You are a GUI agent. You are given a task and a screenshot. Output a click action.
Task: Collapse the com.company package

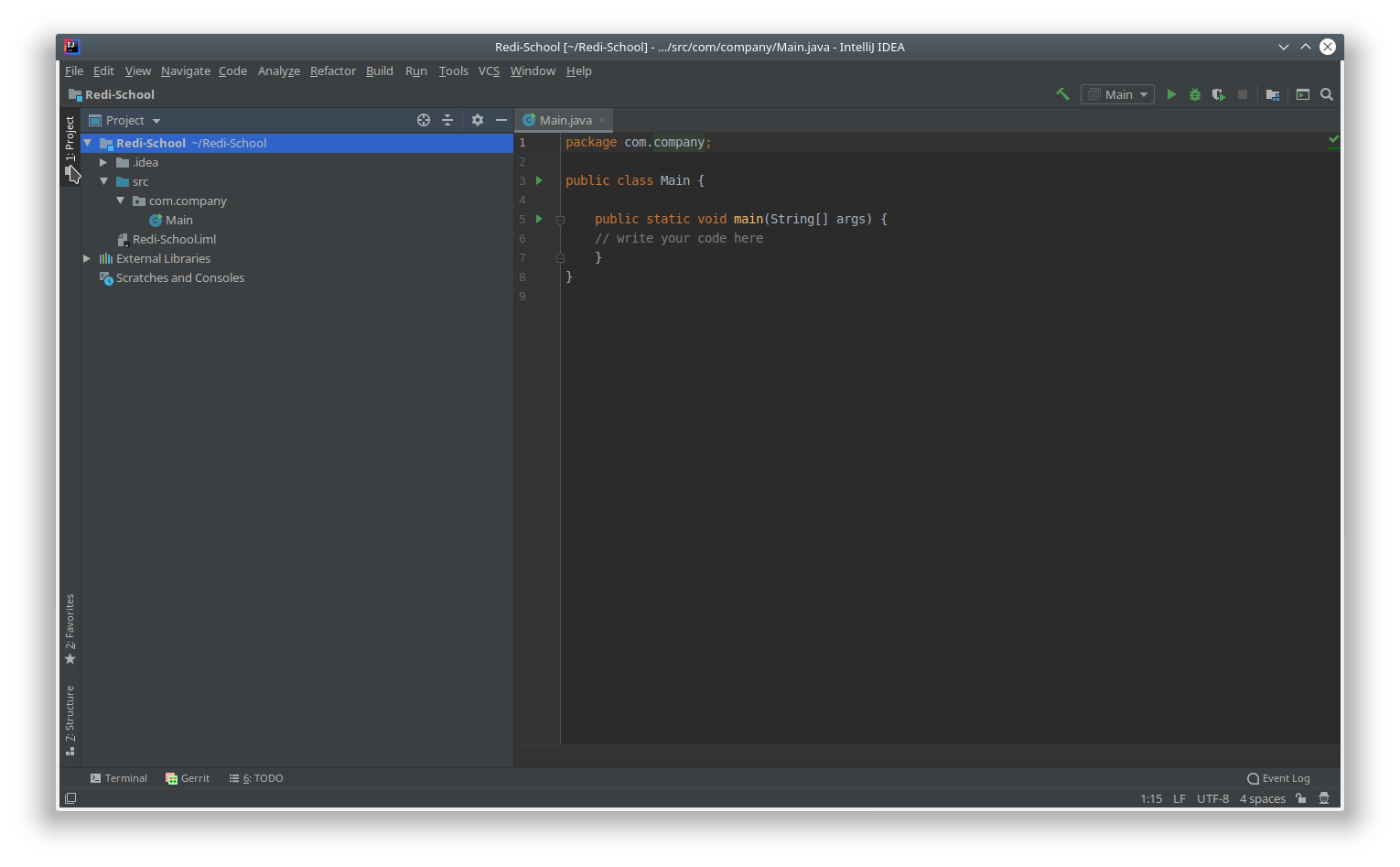[120, 200]
